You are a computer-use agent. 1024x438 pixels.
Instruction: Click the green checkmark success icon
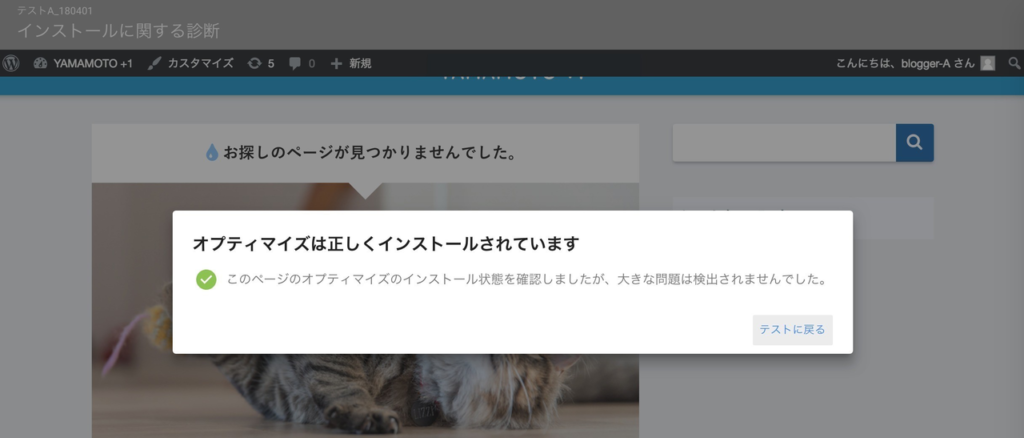pos(206,279)
